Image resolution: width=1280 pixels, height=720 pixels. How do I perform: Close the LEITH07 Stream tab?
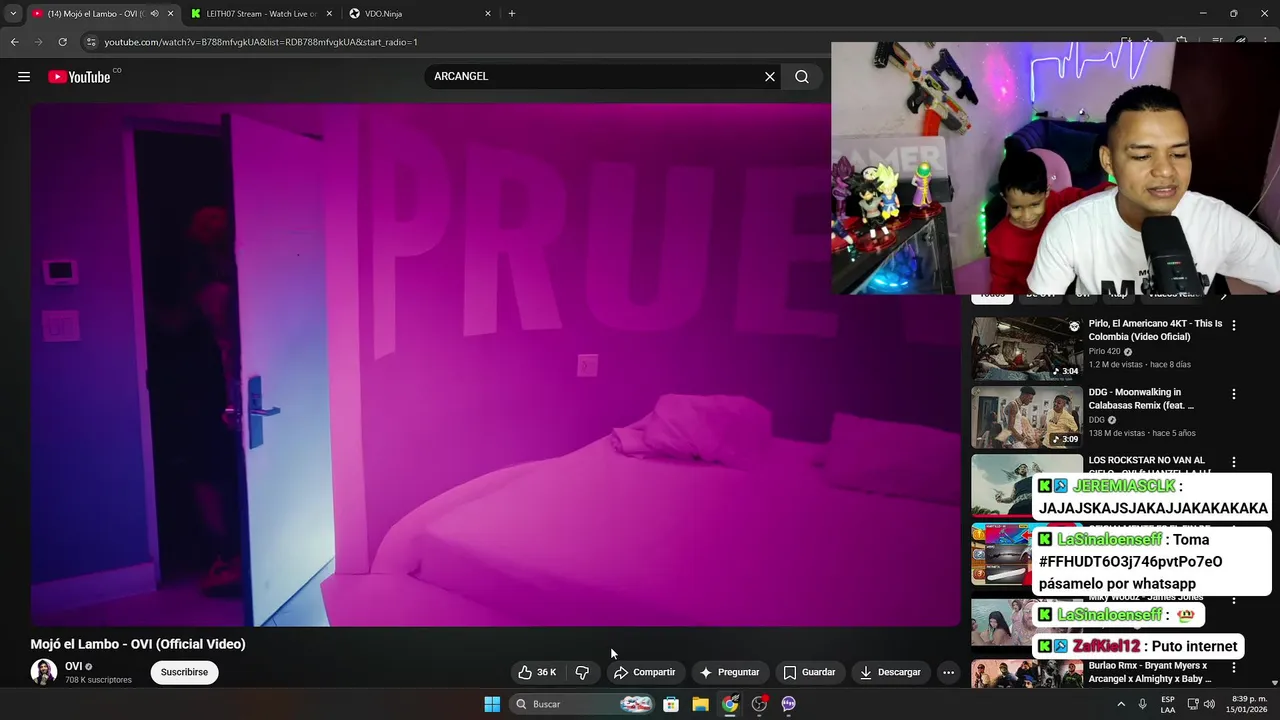click(x=329, y=14)
